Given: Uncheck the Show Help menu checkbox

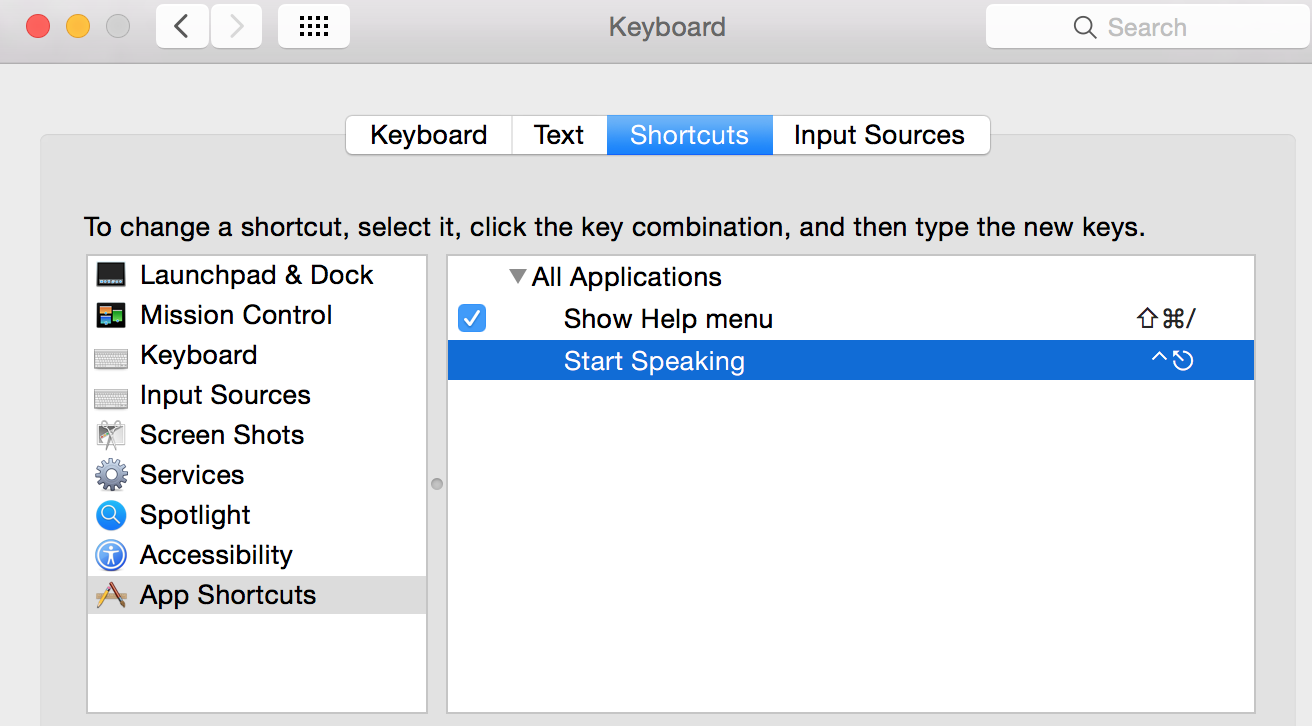Looking at the screenshot, I should [471, 318].
